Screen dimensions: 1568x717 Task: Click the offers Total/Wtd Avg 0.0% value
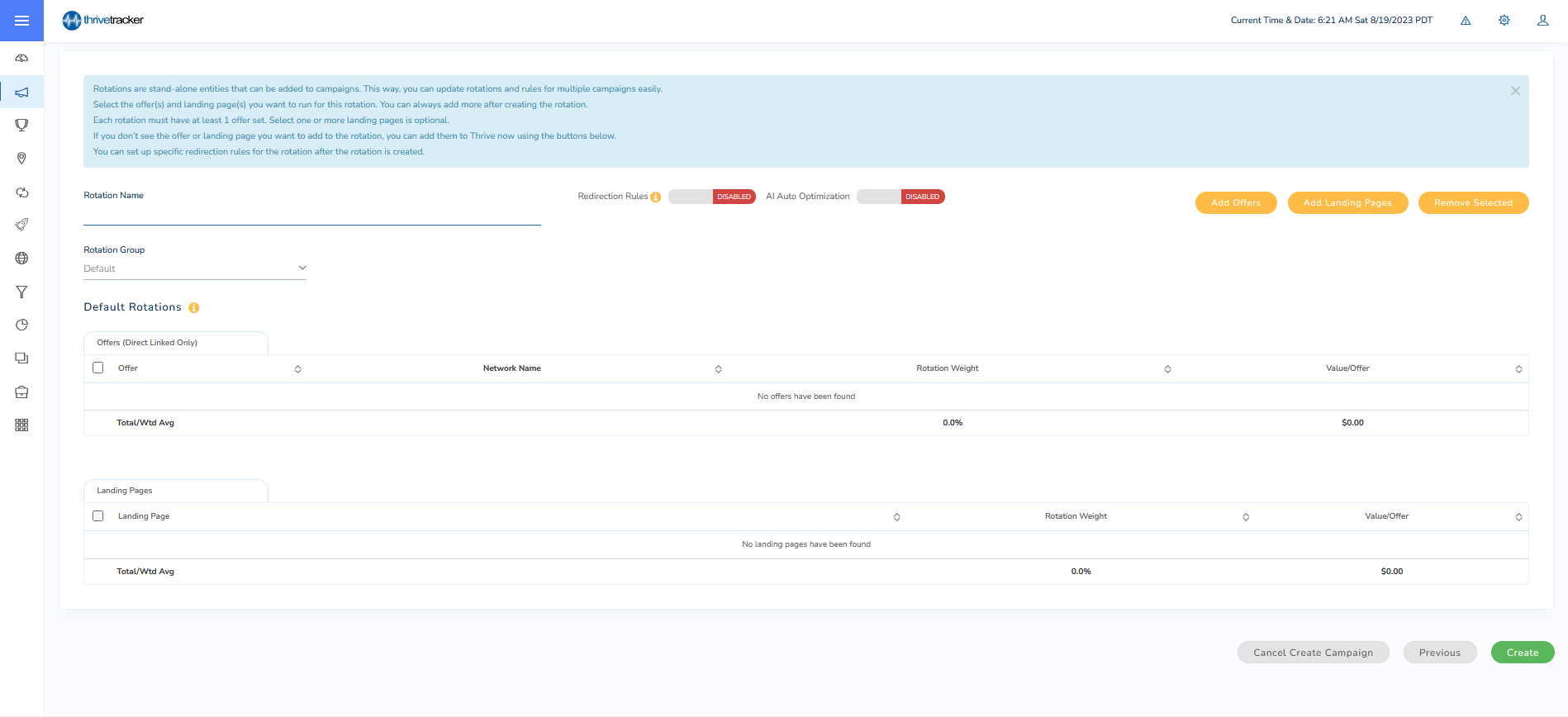pyautogui.click(x=953, y=423)
